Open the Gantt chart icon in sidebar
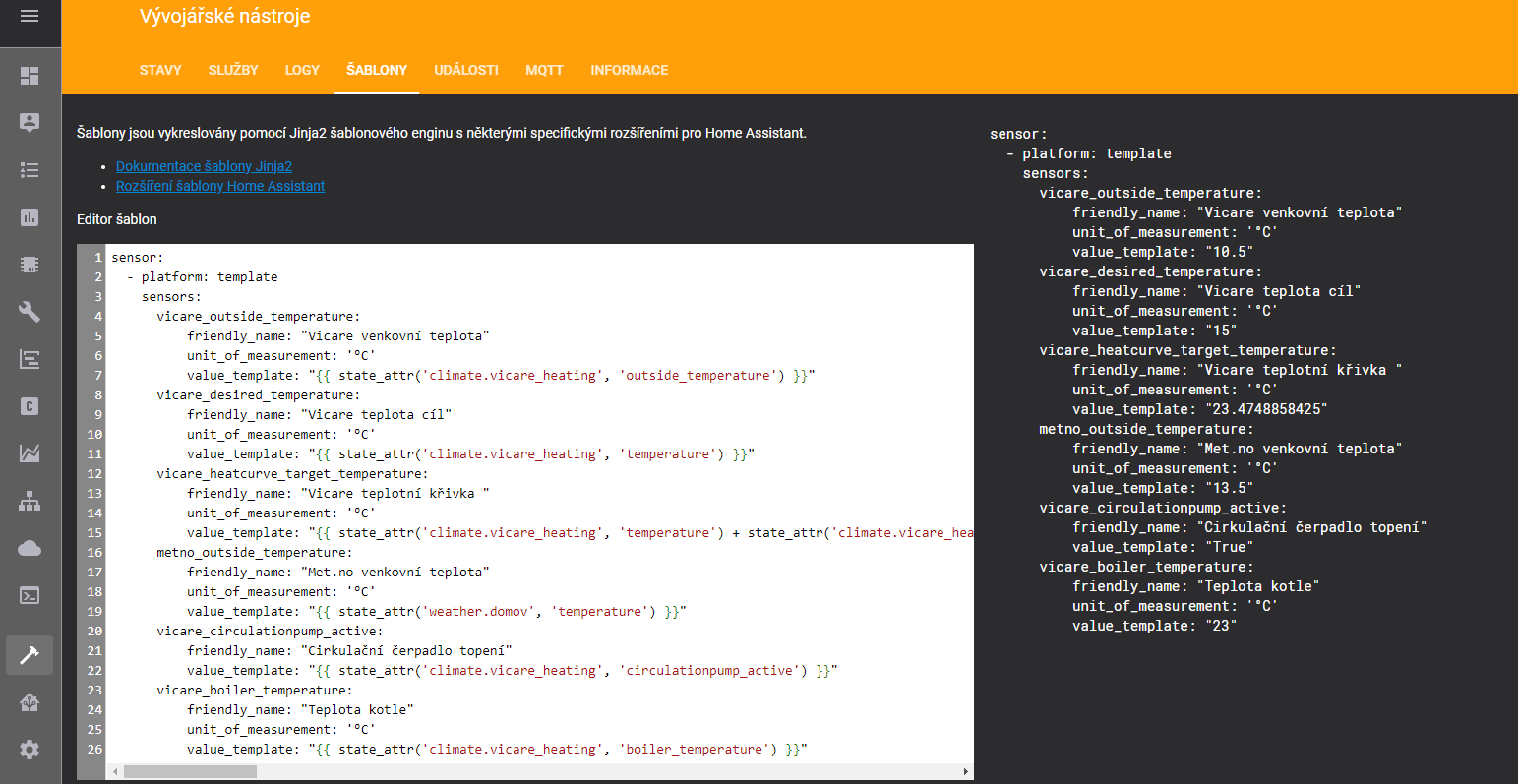Viewport: 1518px width, 784px height. [30, 359]
